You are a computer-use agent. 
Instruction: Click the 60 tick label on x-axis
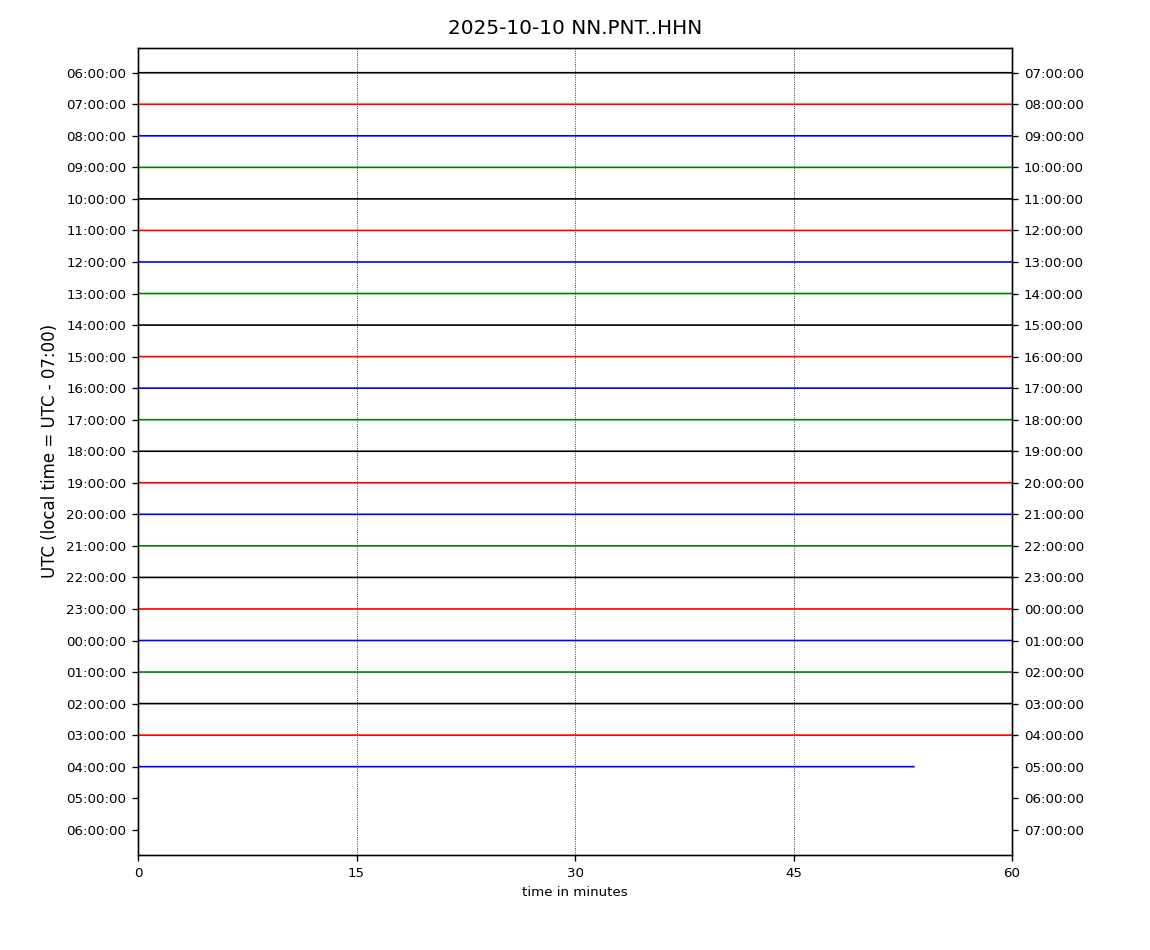1012,873
